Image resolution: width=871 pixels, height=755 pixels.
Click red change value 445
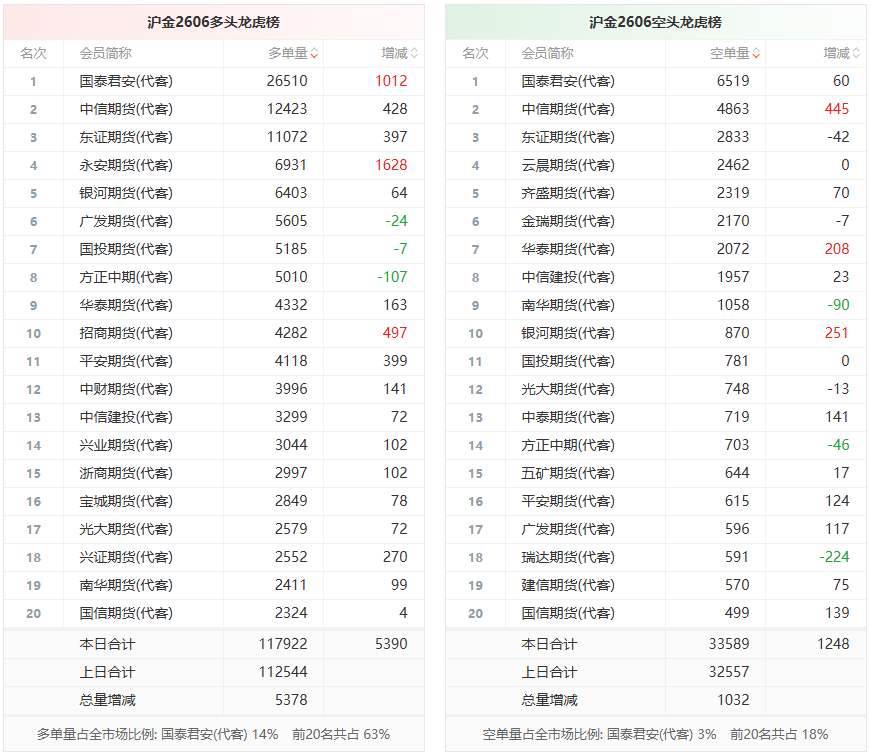pyautogui.click(x=837, y=109)
